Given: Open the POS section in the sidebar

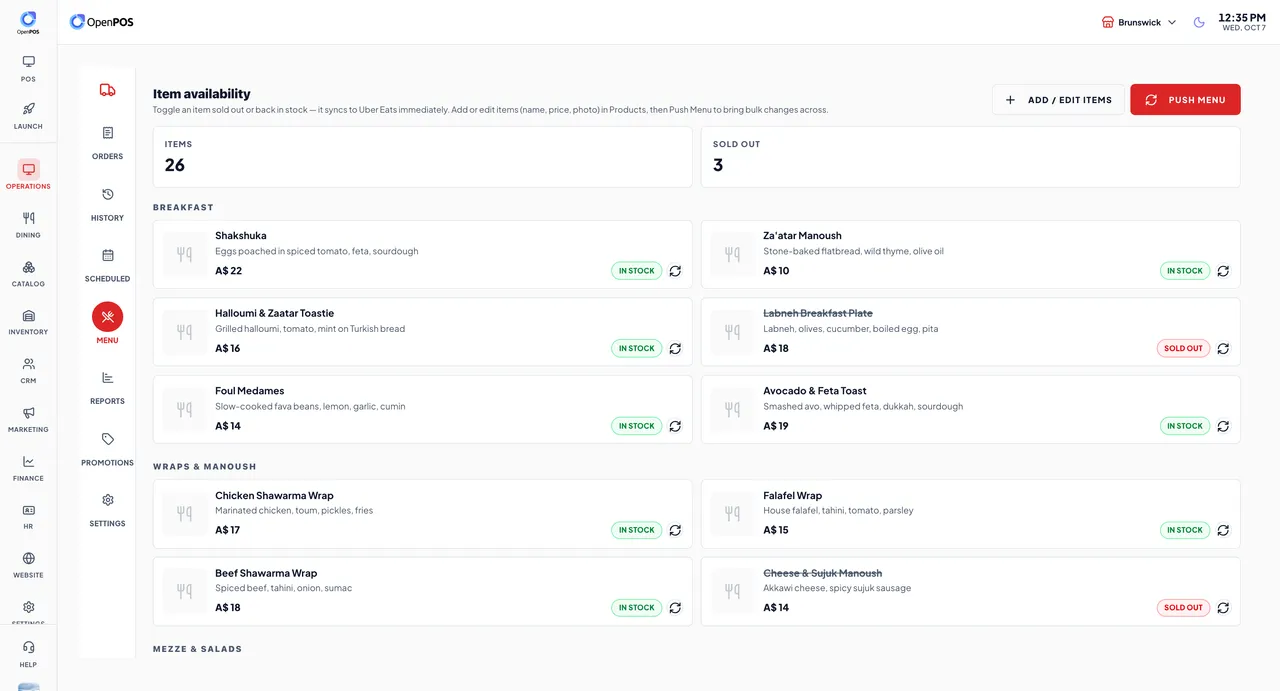Looking at the screenshot, I should [x=28, y=68].
